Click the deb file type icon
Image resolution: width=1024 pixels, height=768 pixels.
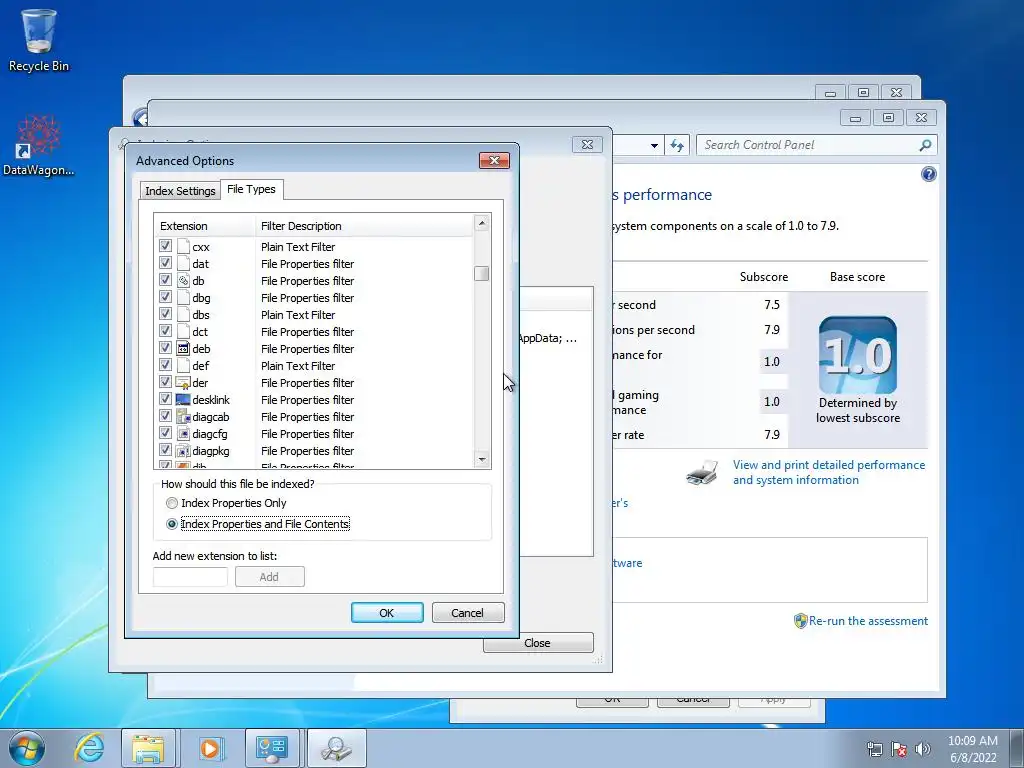(184, 349)
